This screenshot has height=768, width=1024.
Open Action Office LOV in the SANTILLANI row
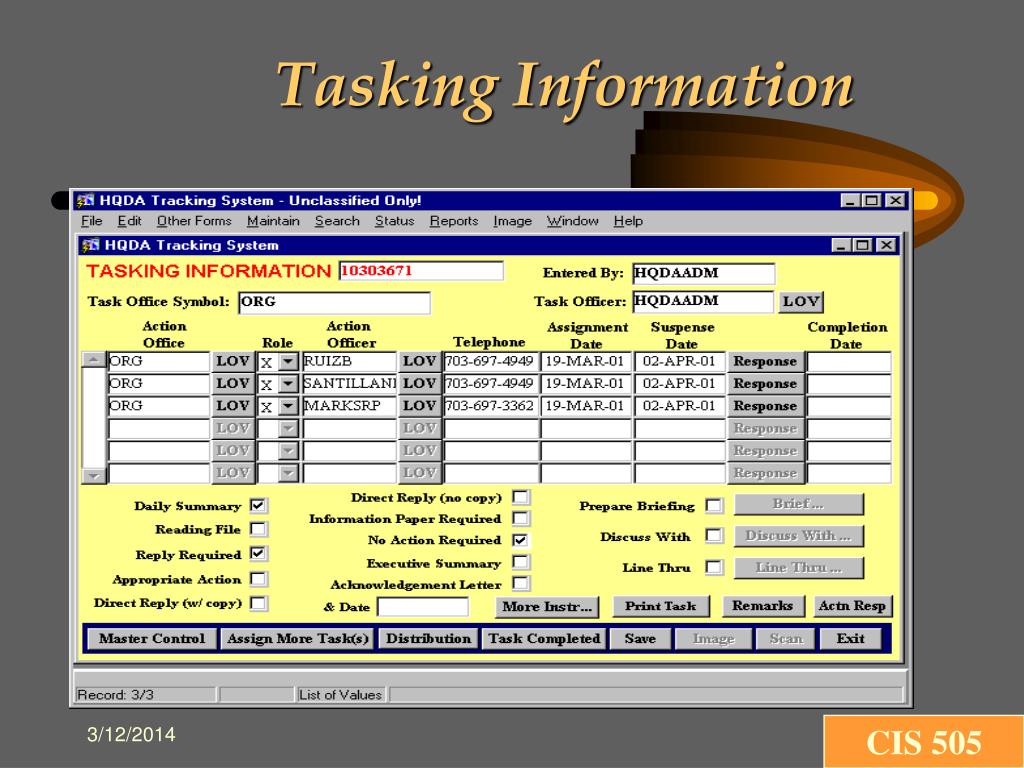point(232,384)
